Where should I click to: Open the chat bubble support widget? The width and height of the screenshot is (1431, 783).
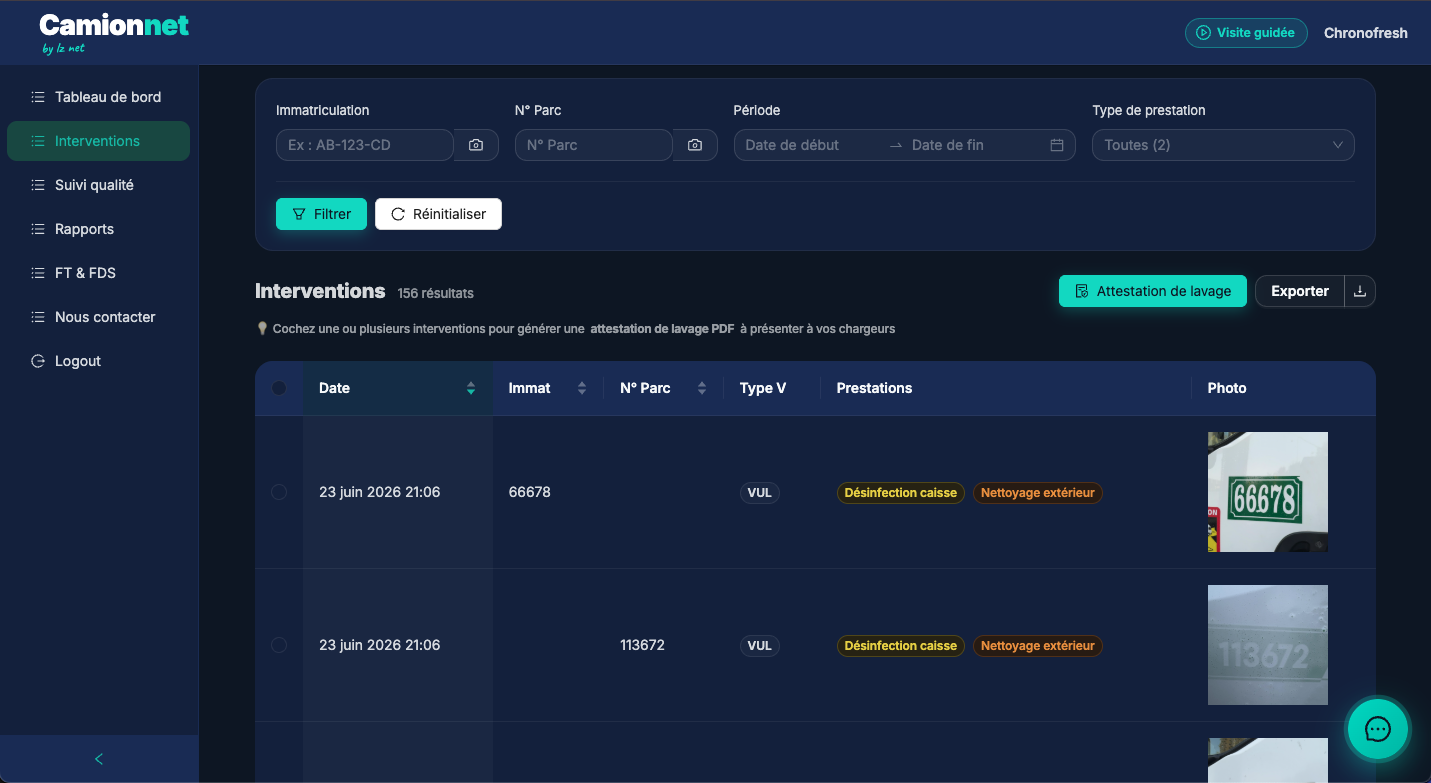[x=1378, y=729]
